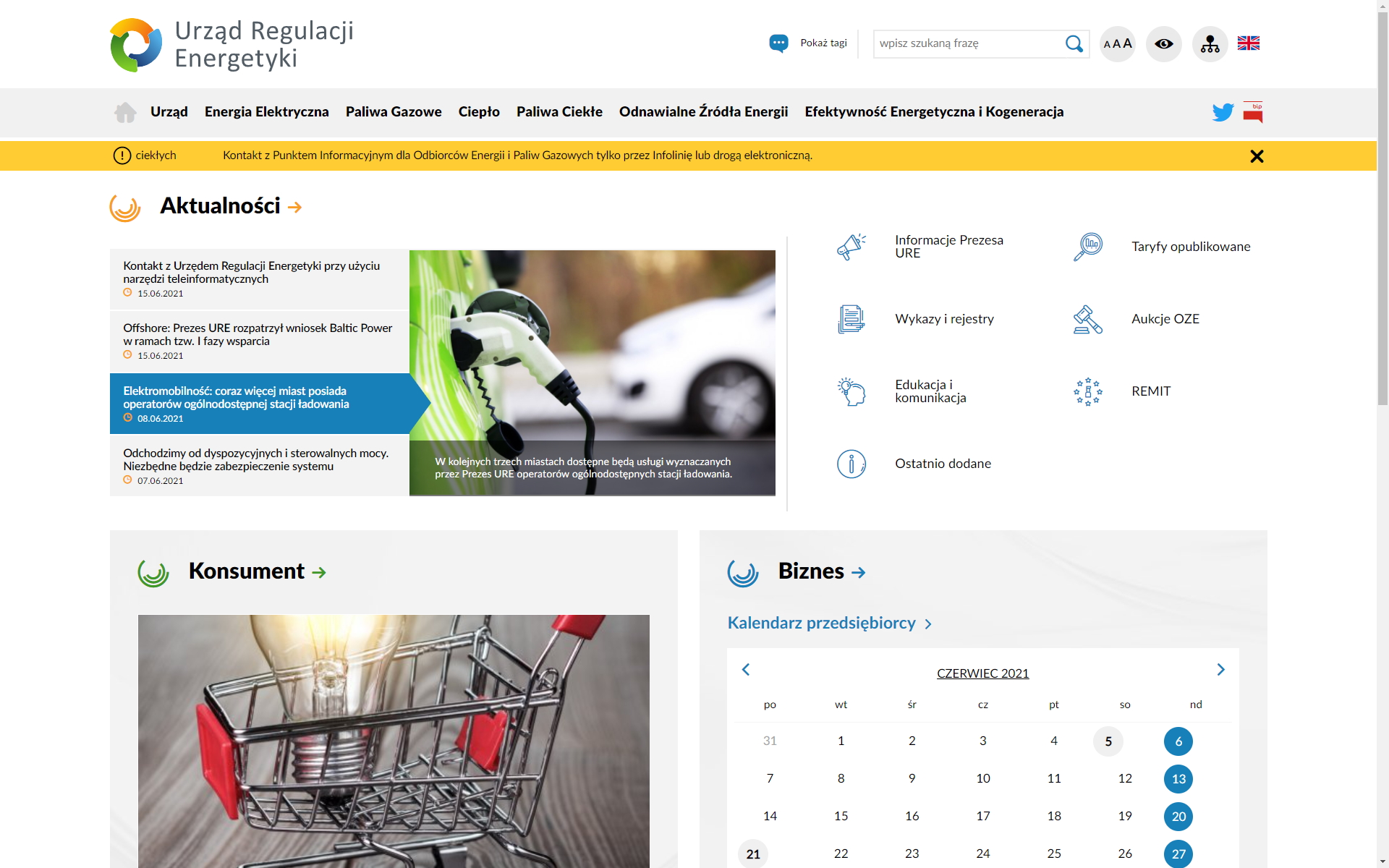Viewport: 1389px width, 868px height.
Task: Open sitemap via the hierarchy icon
Action: 1210,44
